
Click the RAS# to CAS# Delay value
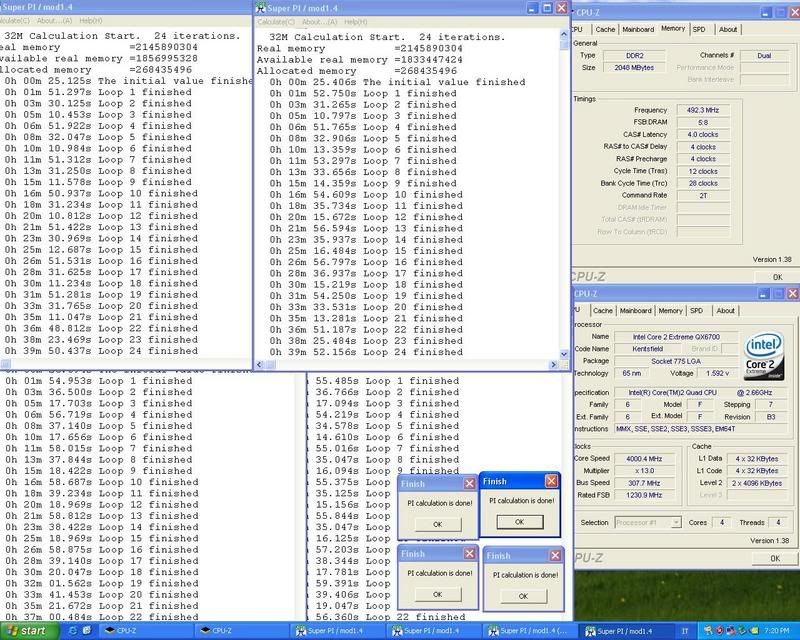pos(703,147)
